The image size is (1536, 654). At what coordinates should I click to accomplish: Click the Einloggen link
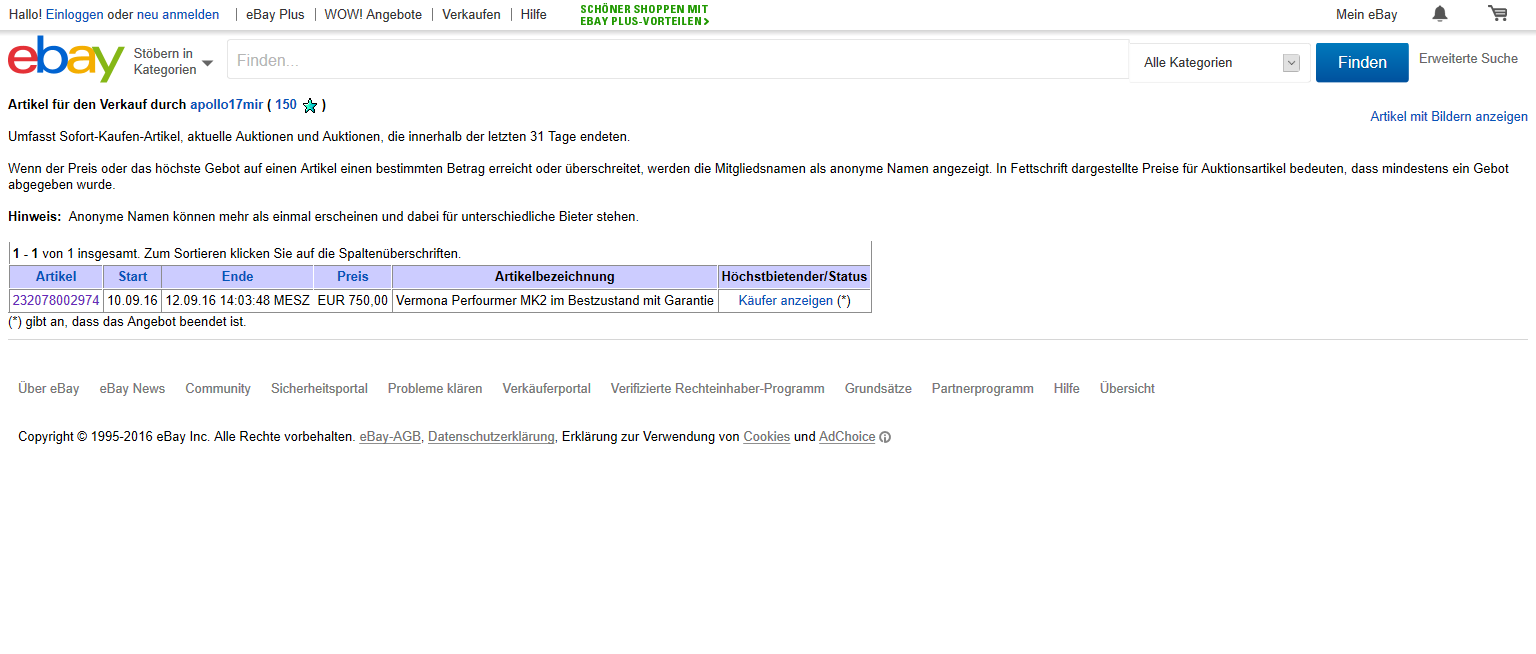tap(75, 15)
